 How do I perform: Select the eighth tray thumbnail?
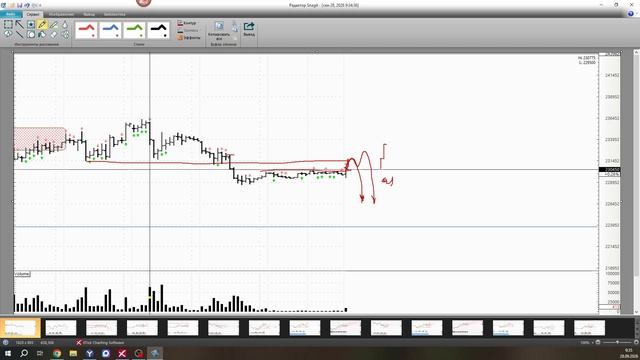click(x=305, y=328)
